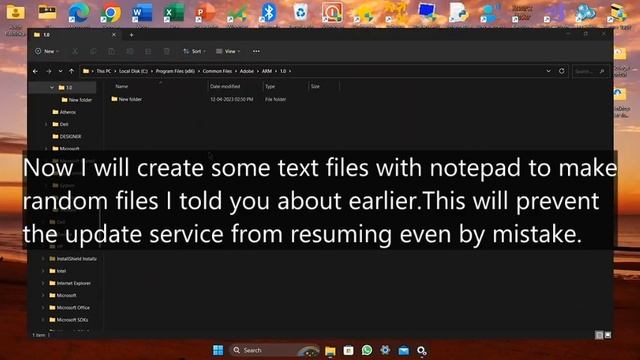Expand the Intel folder chevron
This screenshot has height=360, width=640.
[43, 271]
